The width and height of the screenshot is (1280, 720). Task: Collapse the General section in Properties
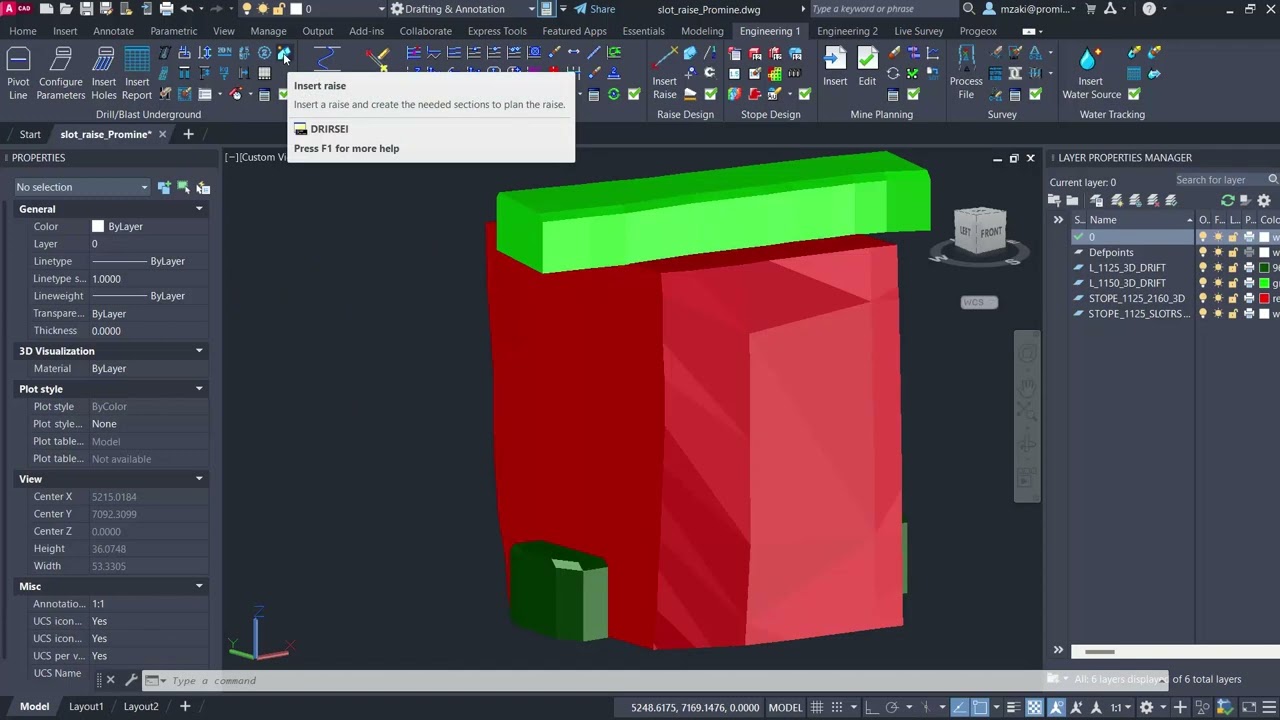[199, 209]
